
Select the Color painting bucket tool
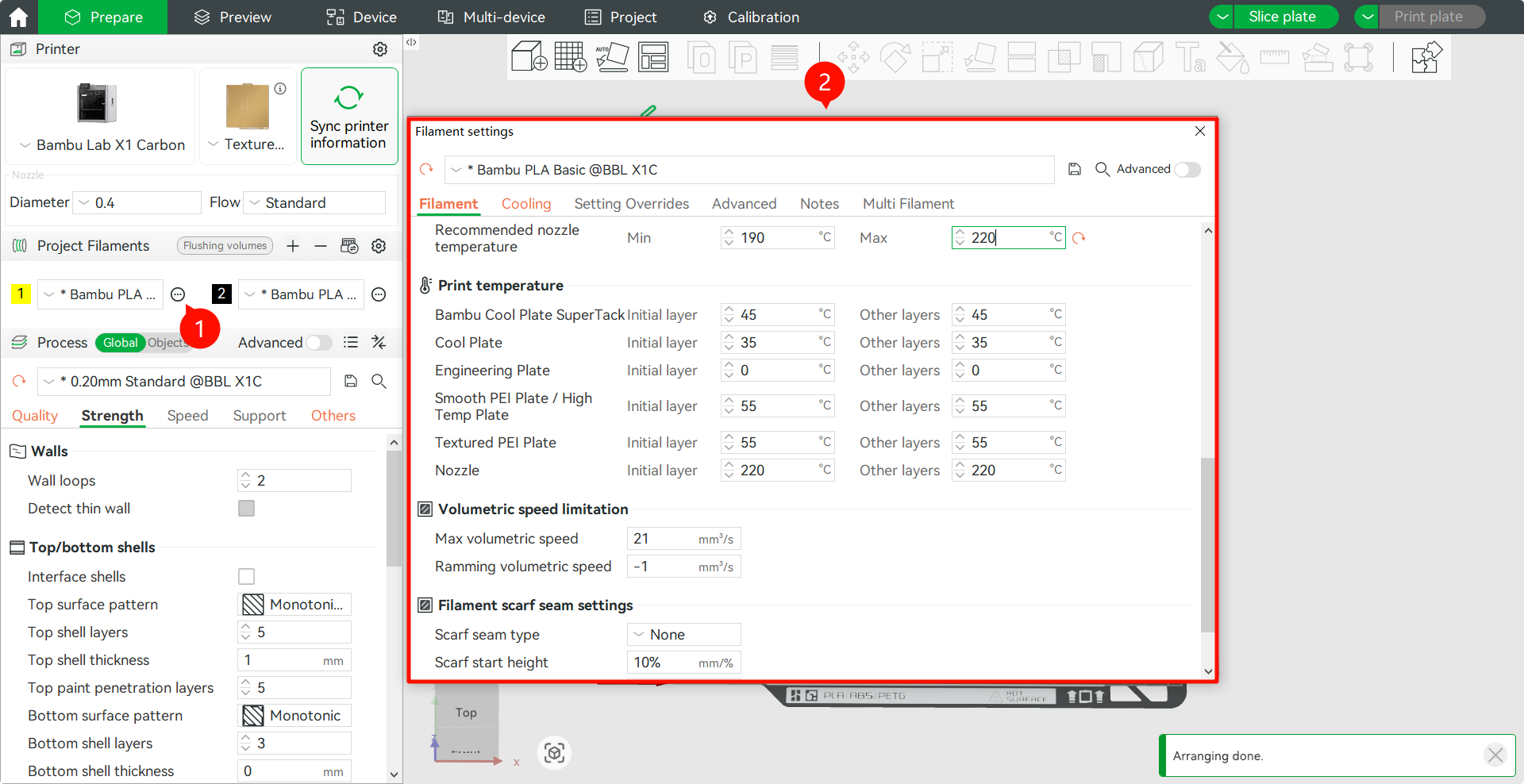(1233, 57)
